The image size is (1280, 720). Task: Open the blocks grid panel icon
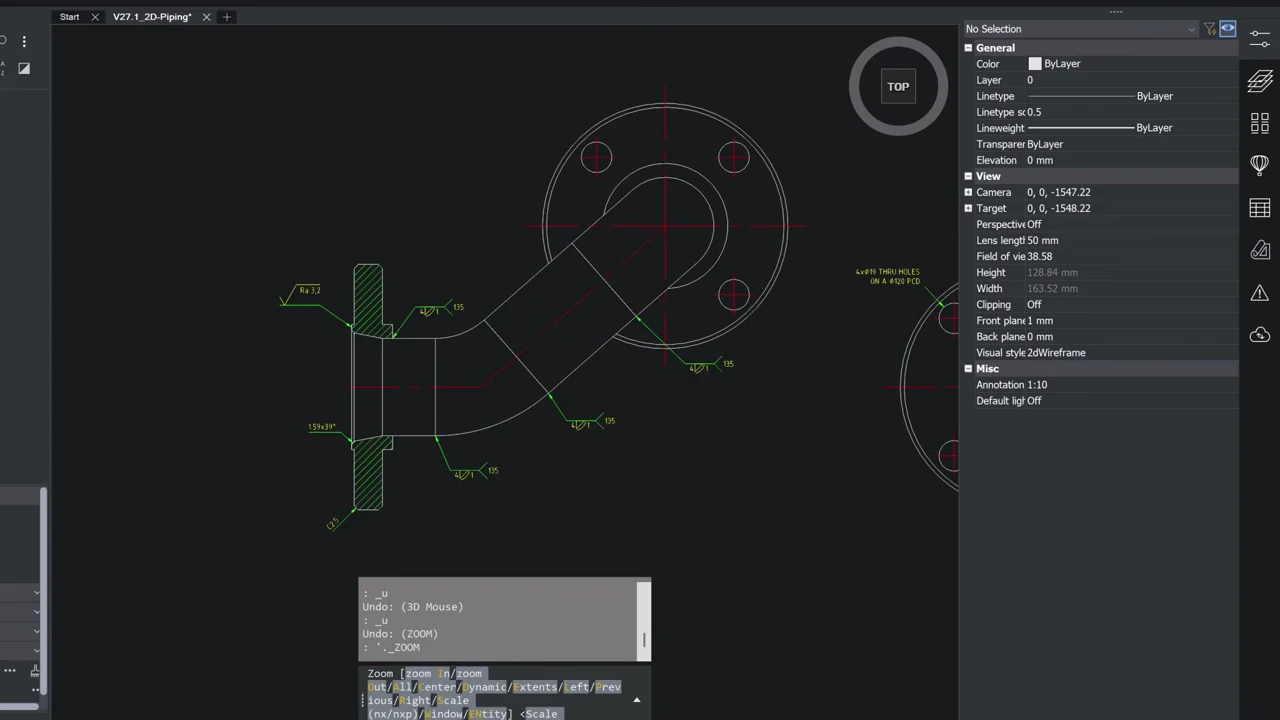click(x=1259, y=122)
